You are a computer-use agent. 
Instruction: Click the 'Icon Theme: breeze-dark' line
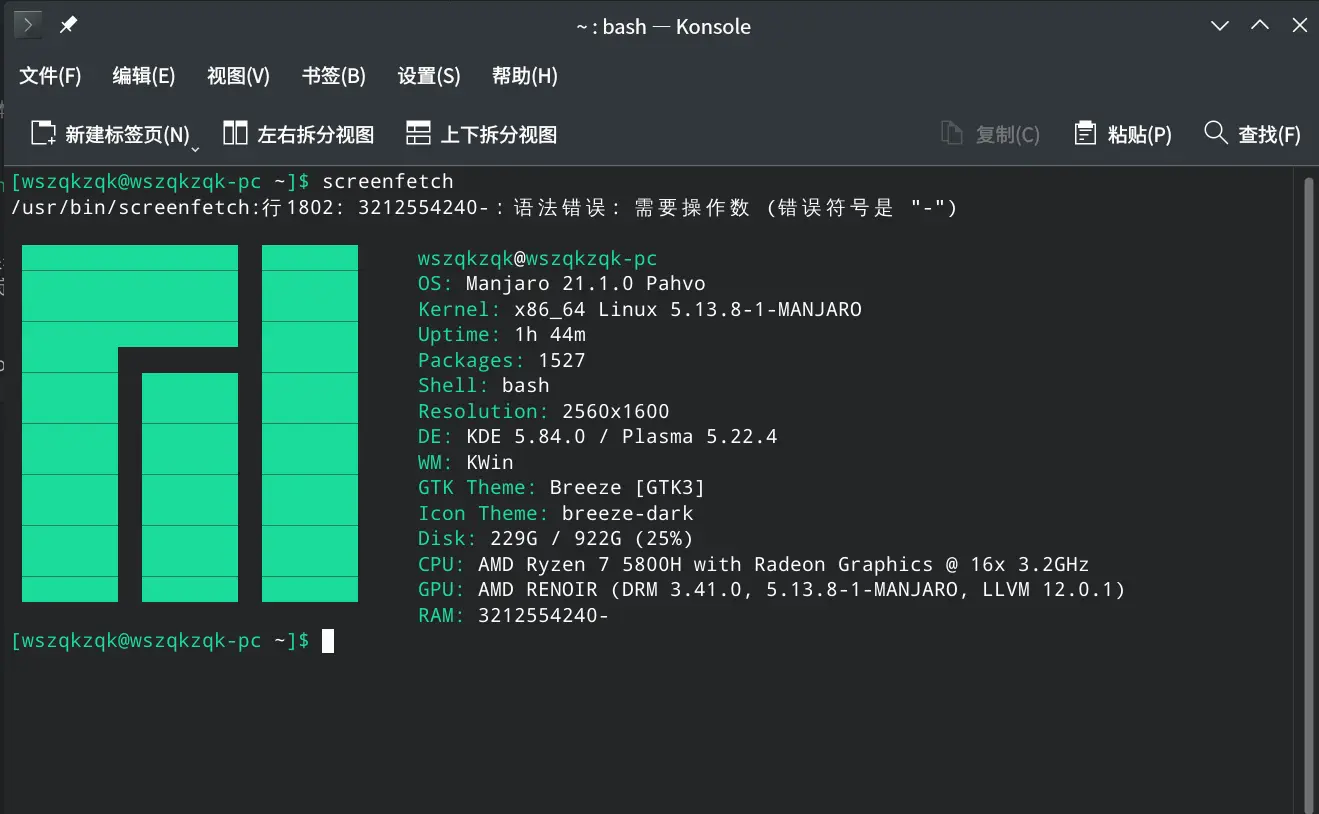556,514
